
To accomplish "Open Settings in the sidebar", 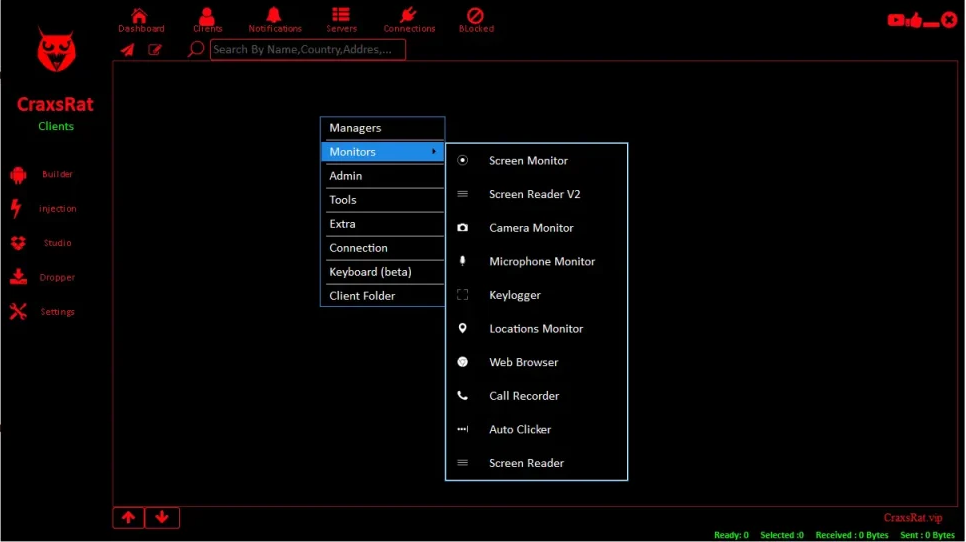I will (x=43, y=312).
